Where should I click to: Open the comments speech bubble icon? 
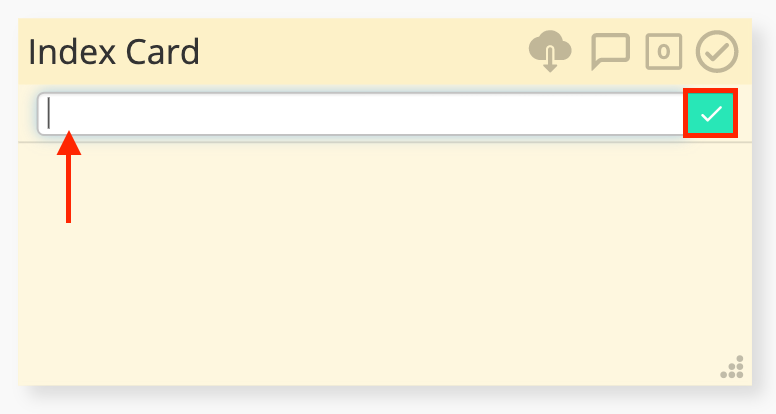tap(611, 51)
